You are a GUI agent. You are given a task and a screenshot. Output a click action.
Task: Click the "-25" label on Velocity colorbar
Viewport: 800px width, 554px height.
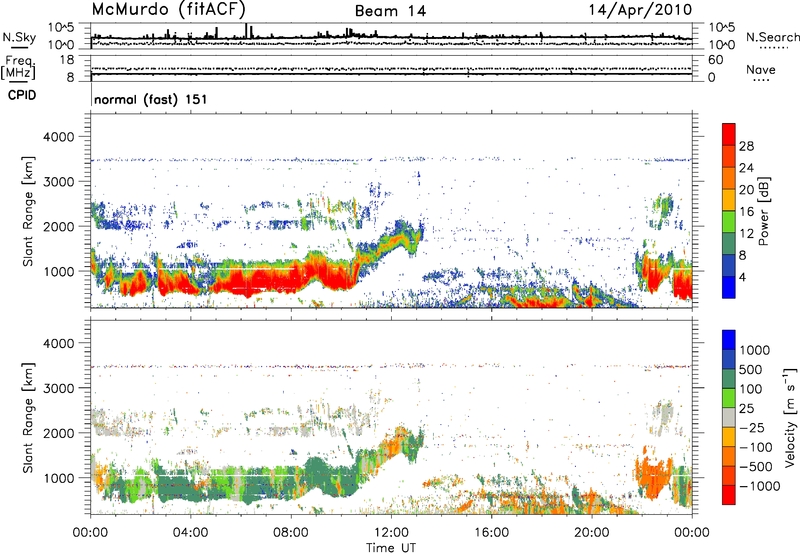[751, 427]
